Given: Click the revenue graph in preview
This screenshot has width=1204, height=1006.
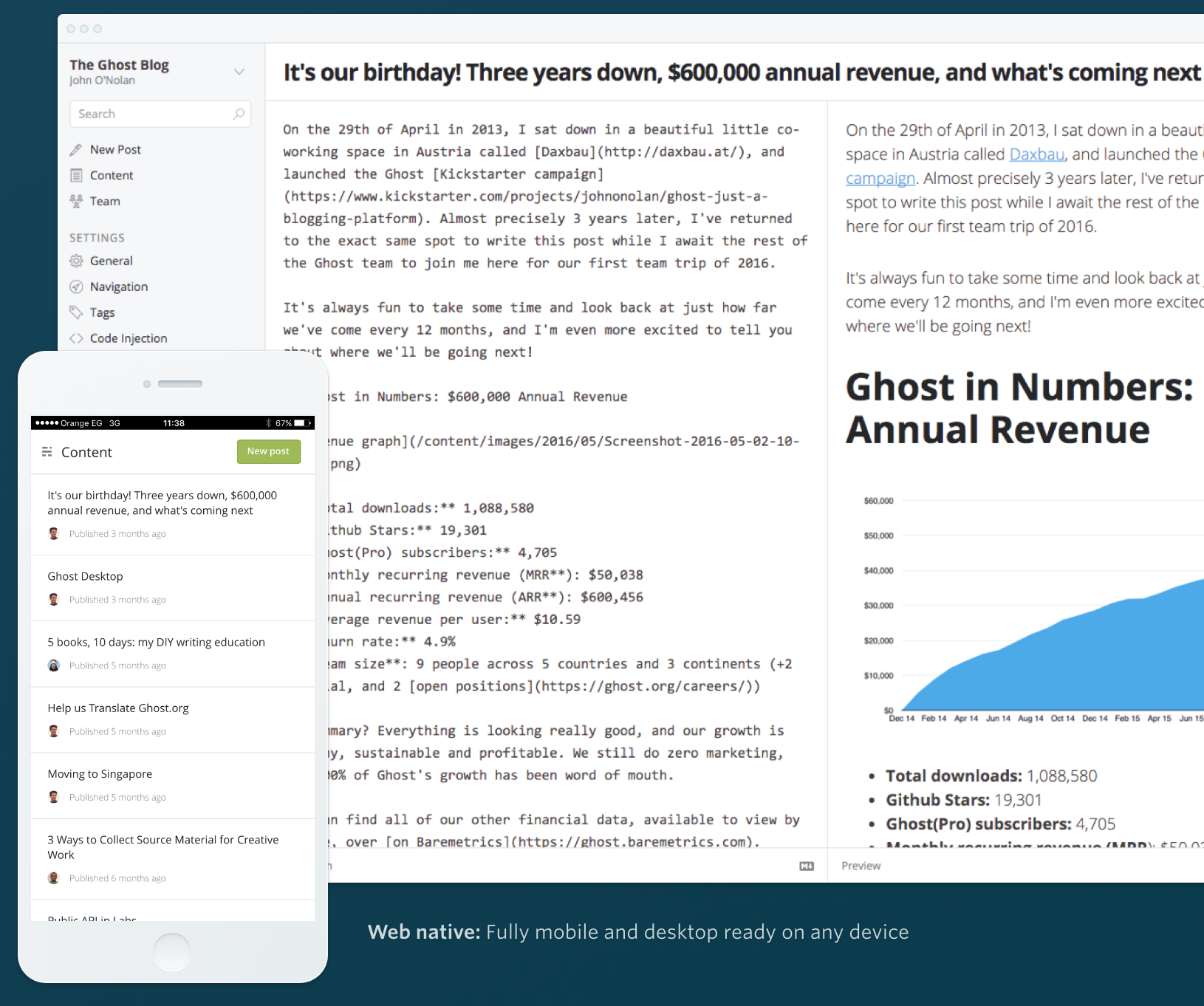Looking at the screenshot, I should [x=1033, y=609].
